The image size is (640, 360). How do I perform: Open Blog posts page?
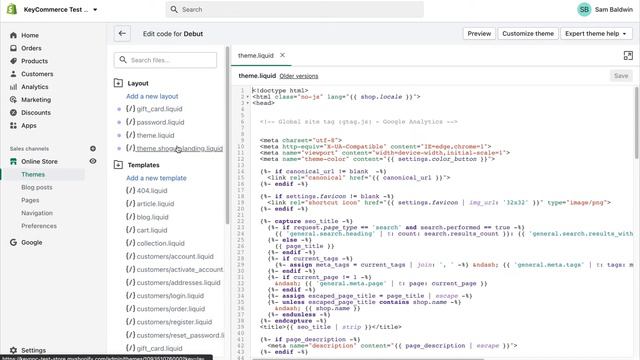(x=37, y=187)
